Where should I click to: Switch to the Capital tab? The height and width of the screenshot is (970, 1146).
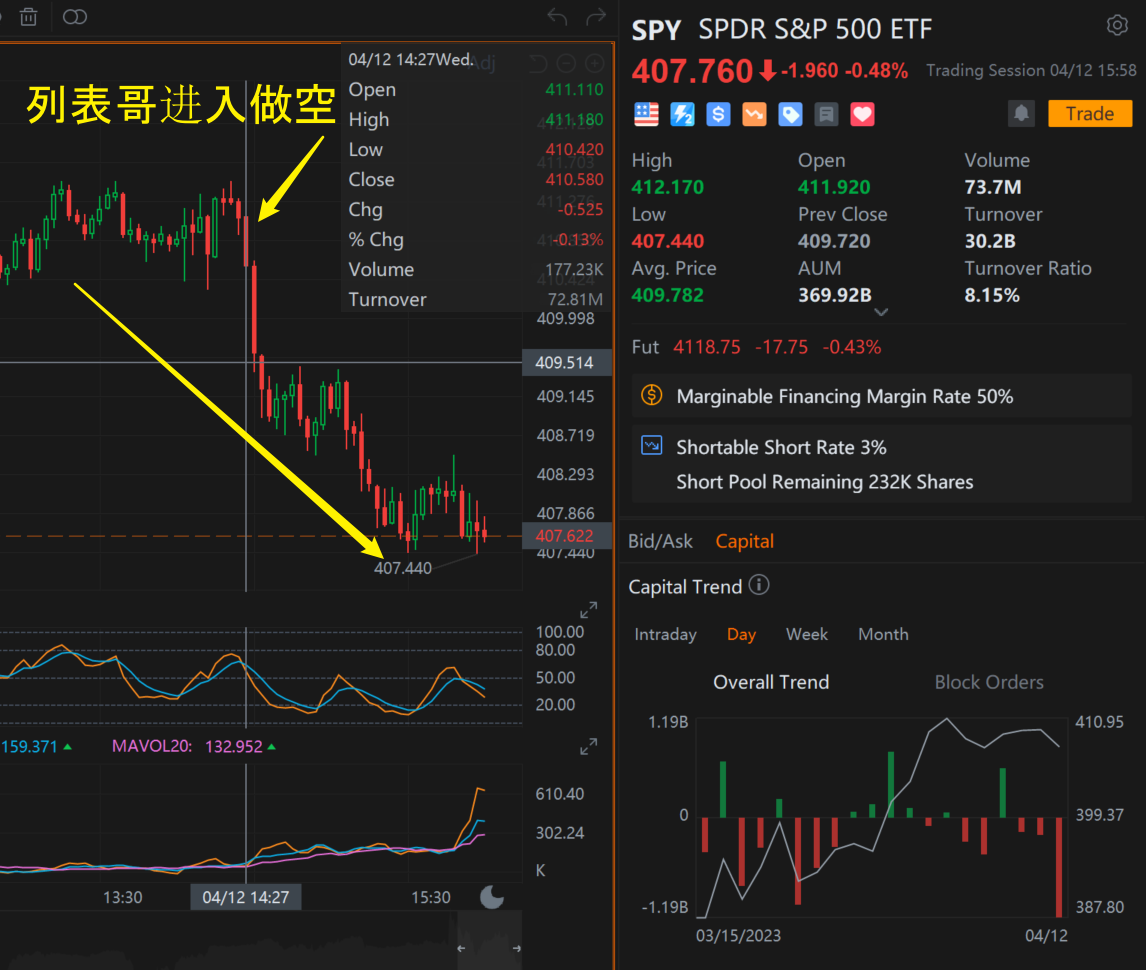(x=744, y=541)
